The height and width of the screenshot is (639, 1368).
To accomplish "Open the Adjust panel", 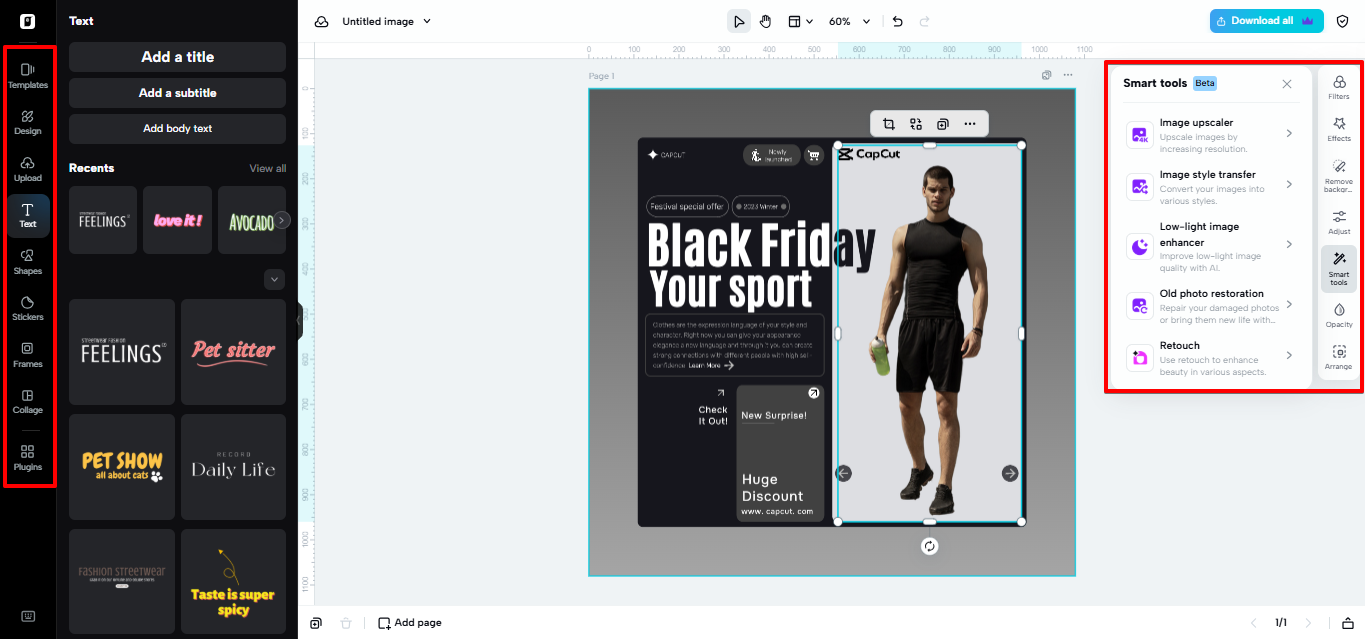I will tap(1339, 222).
